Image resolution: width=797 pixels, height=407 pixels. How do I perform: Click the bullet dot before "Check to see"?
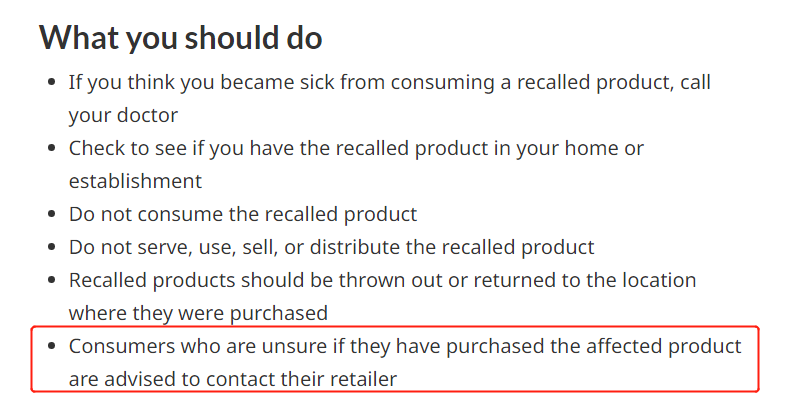pos(51,148)
